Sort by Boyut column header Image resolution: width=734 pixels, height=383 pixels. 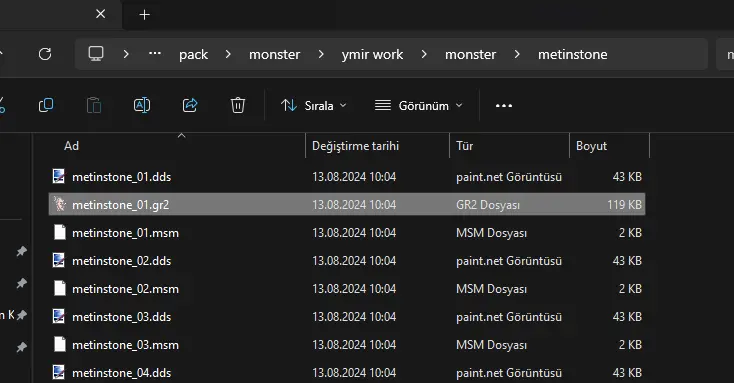(x=609, y=146)
